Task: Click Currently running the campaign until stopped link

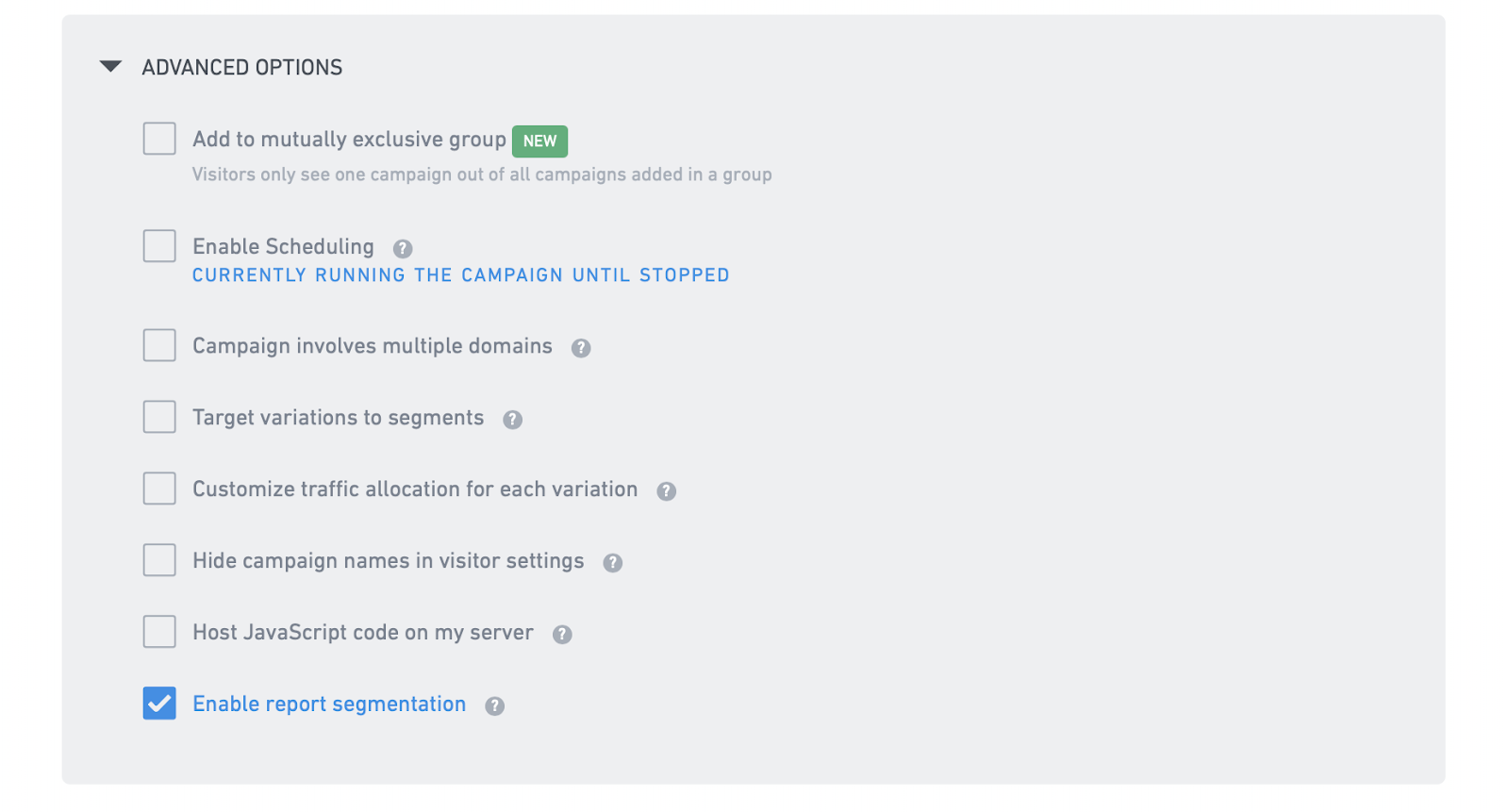Action: (x=461, y=275)
